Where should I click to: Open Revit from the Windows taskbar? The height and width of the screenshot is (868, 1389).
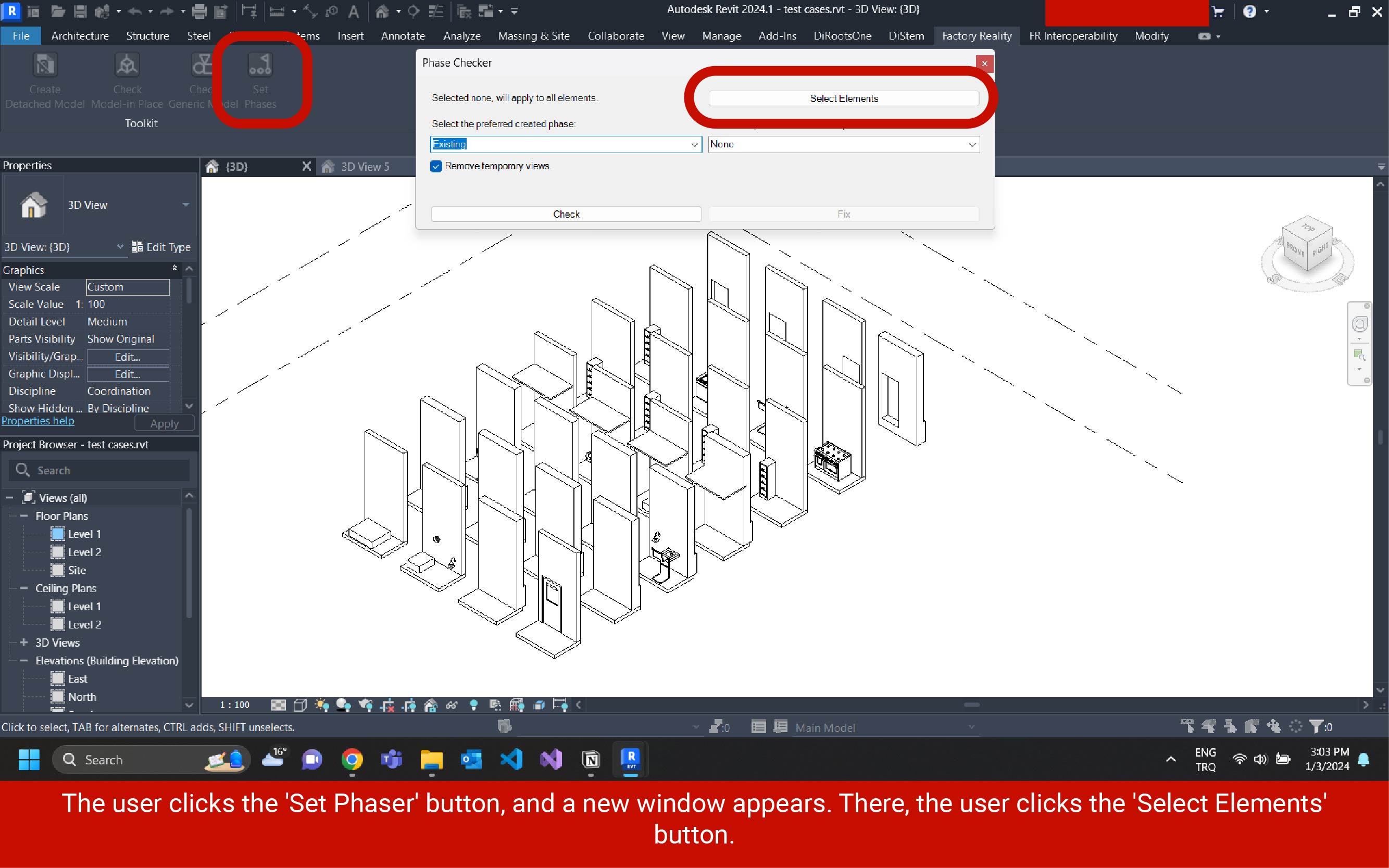coord(631,759)
